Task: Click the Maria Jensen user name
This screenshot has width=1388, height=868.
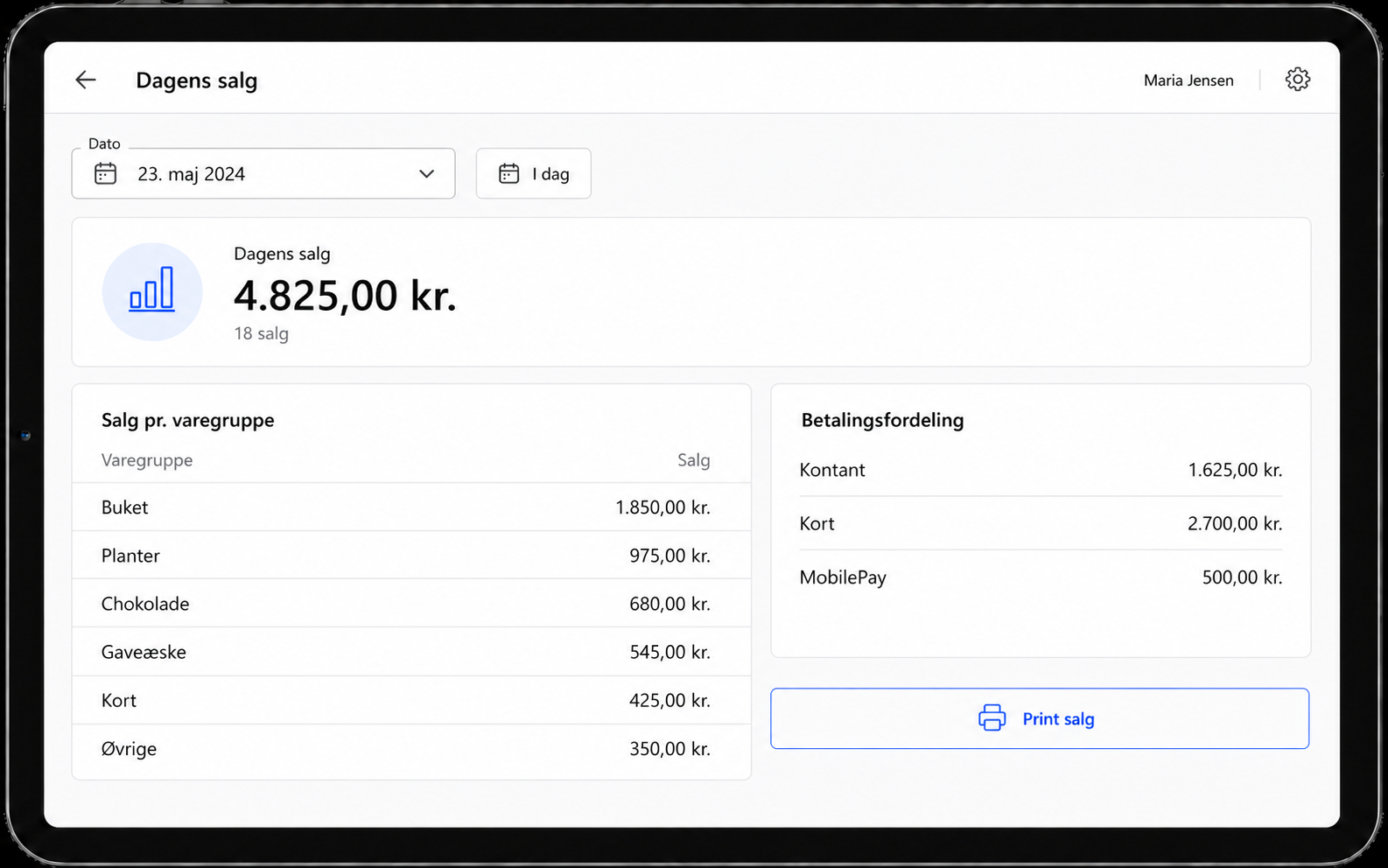Action: click(x=1188, y=80)
